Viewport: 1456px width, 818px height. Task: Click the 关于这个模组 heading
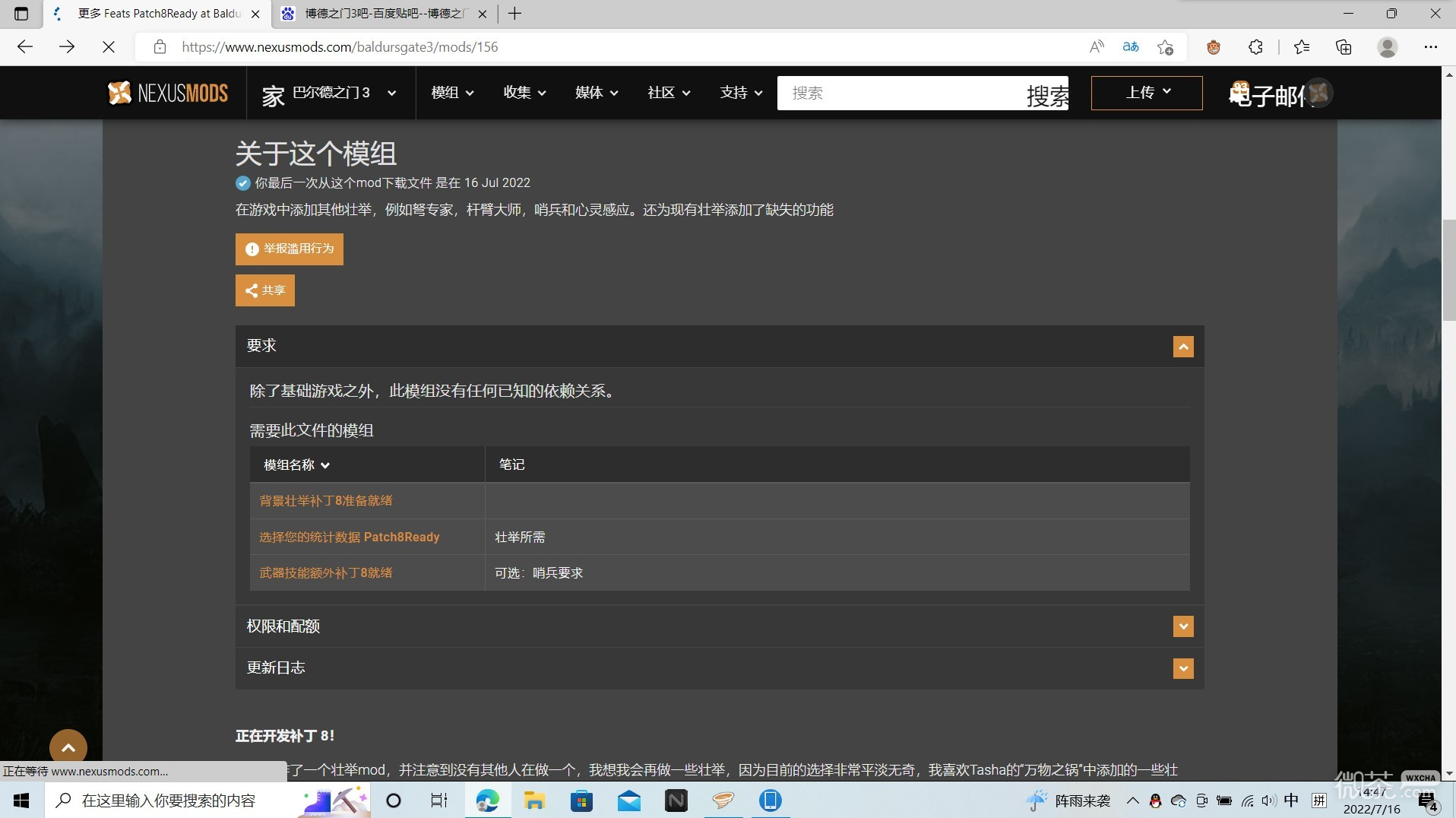click(x=316, y=154)
